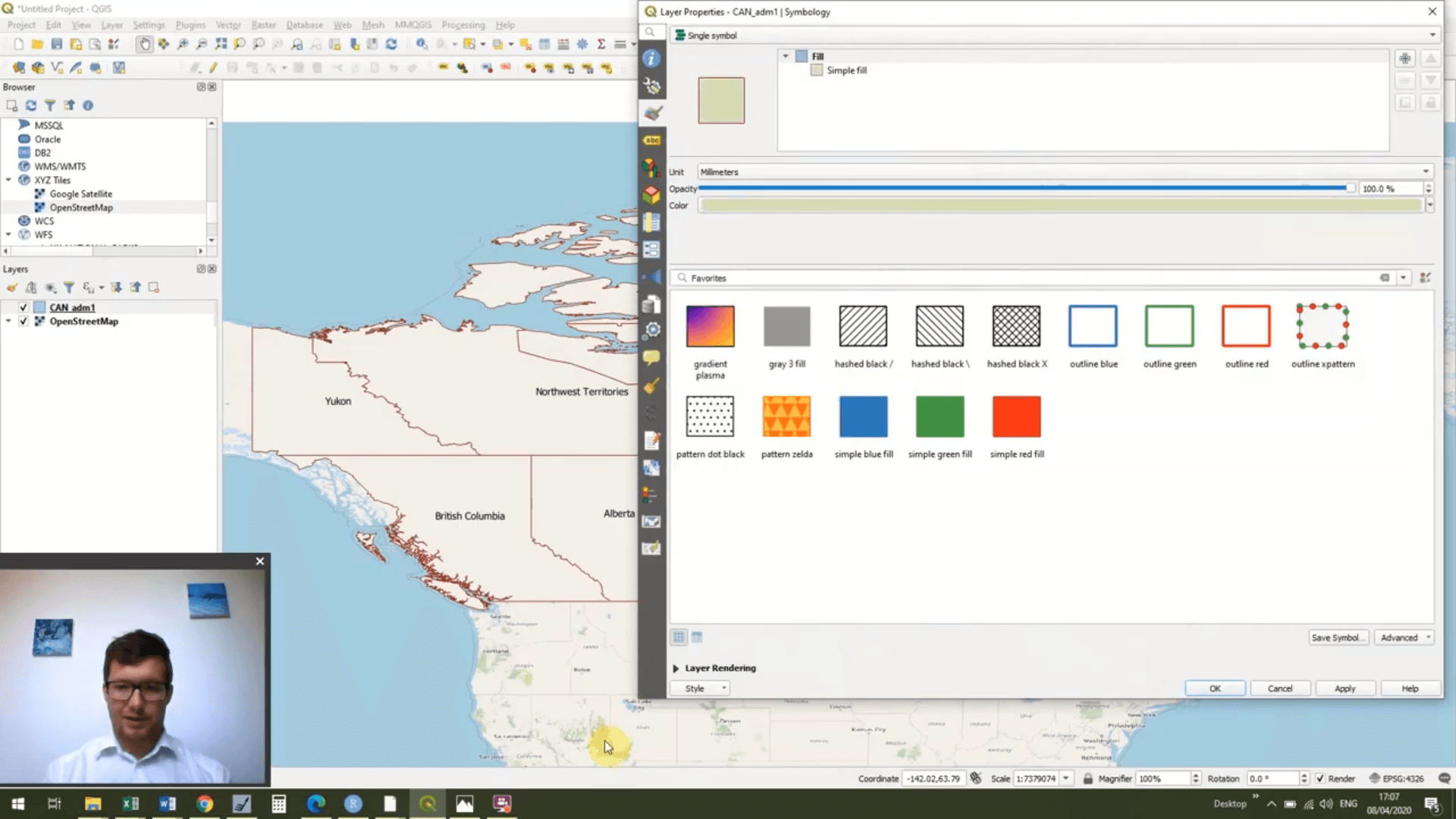Open the Single symbol type dropdown

pyautogui.click(x=1432, y=35)
